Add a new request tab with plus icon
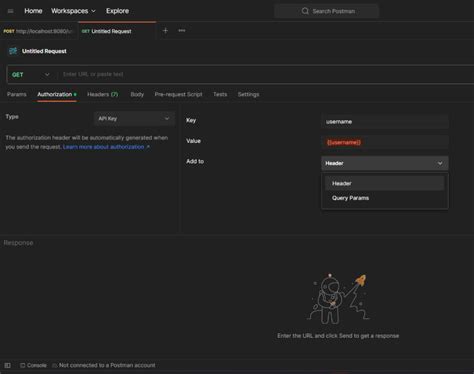The height and width of the screenshot is (374, 474). pos(165,31)
